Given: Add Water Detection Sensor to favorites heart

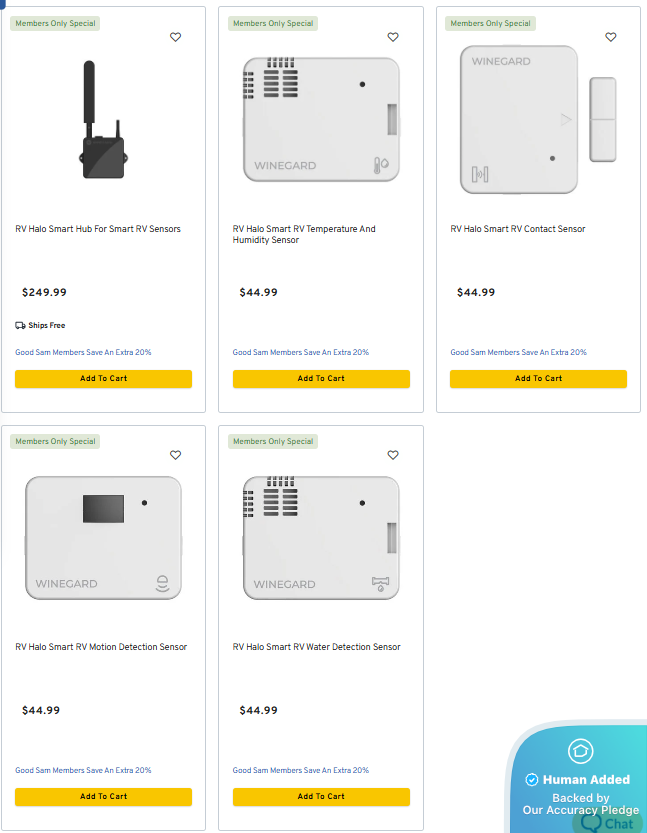Looking at the screenshot, I should click(x=393, y=455).
